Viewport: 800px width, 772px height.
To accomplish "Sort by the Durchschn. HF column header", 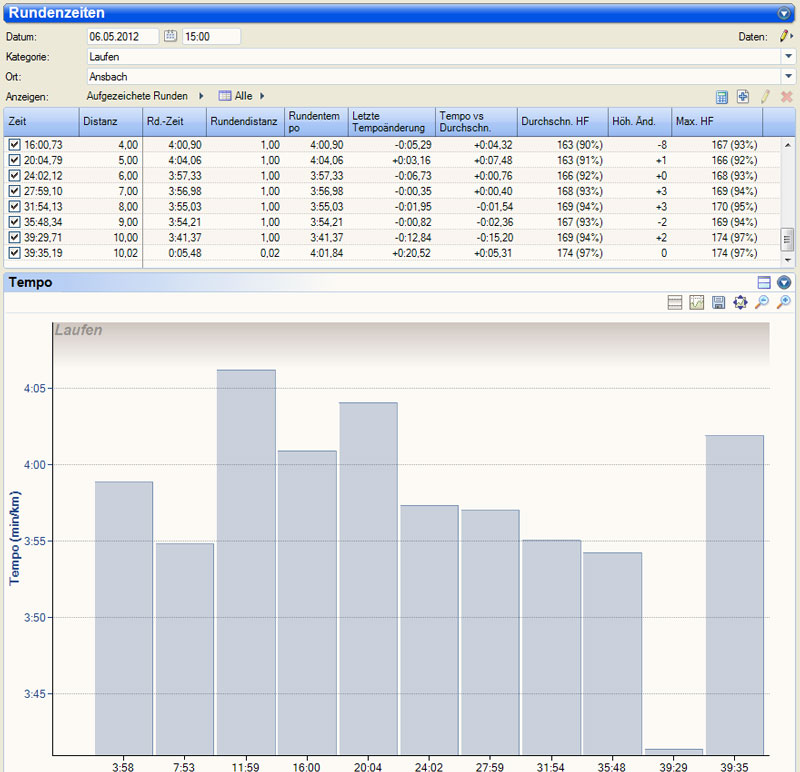I will (563, 121).
